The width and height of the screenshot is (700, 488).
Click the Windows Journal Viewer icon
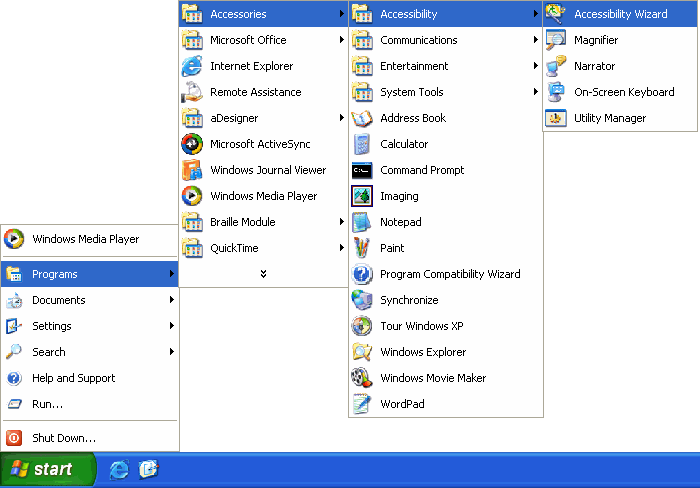coord(192,170)
